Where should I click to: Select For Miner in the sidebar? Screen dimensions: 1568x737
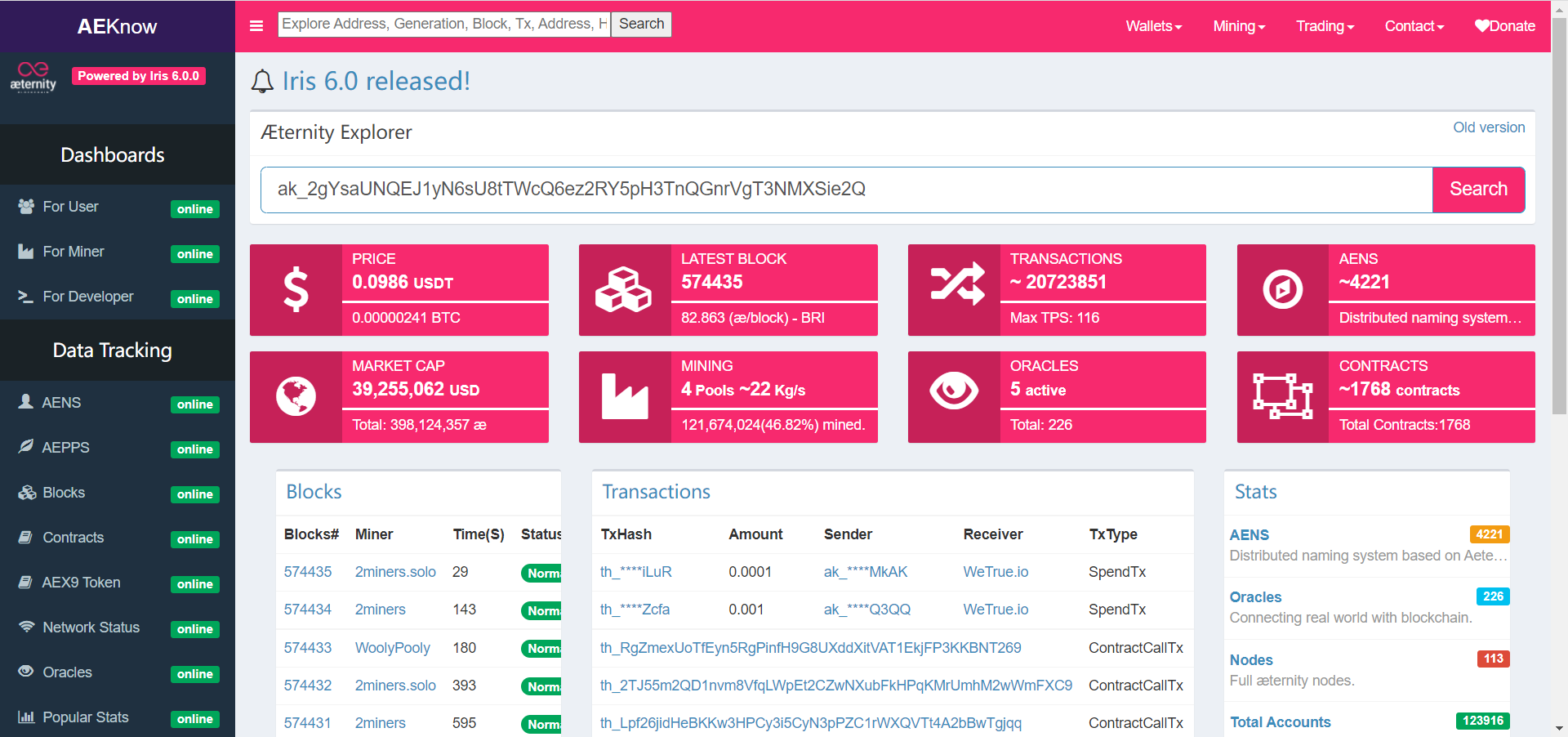click(x=73, y=252)
